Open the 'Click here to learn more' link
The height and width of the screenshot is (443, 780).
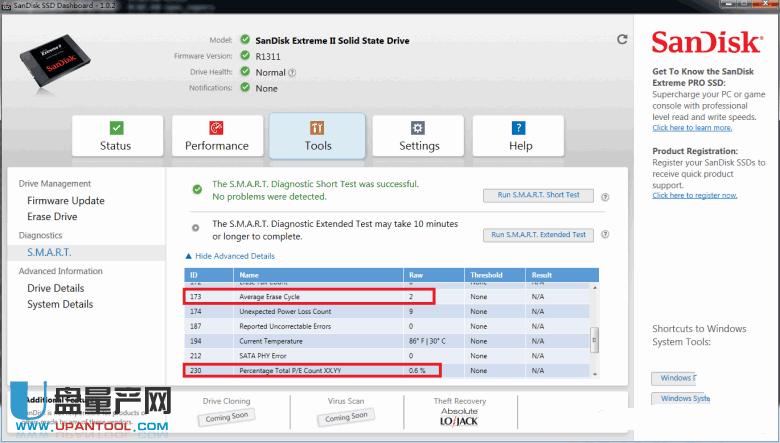[x=692, y=128]
